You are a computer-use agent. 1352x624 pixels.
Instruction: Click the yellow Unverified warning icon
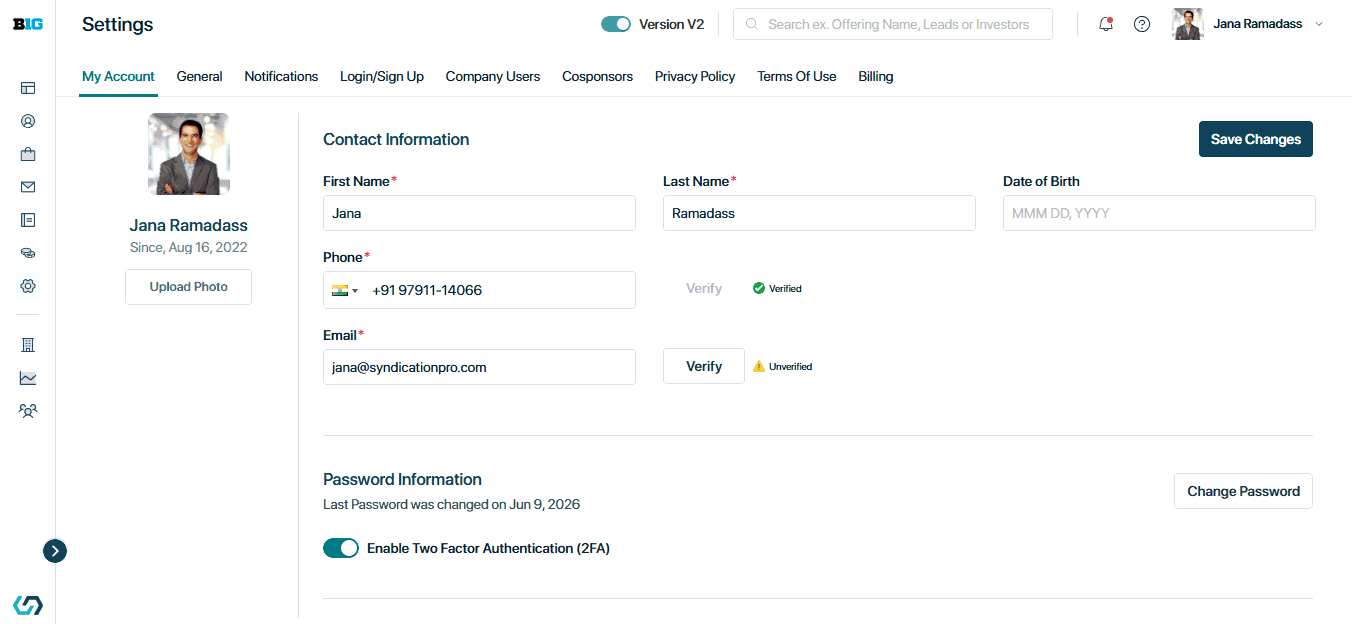click(x=759, y=366)
